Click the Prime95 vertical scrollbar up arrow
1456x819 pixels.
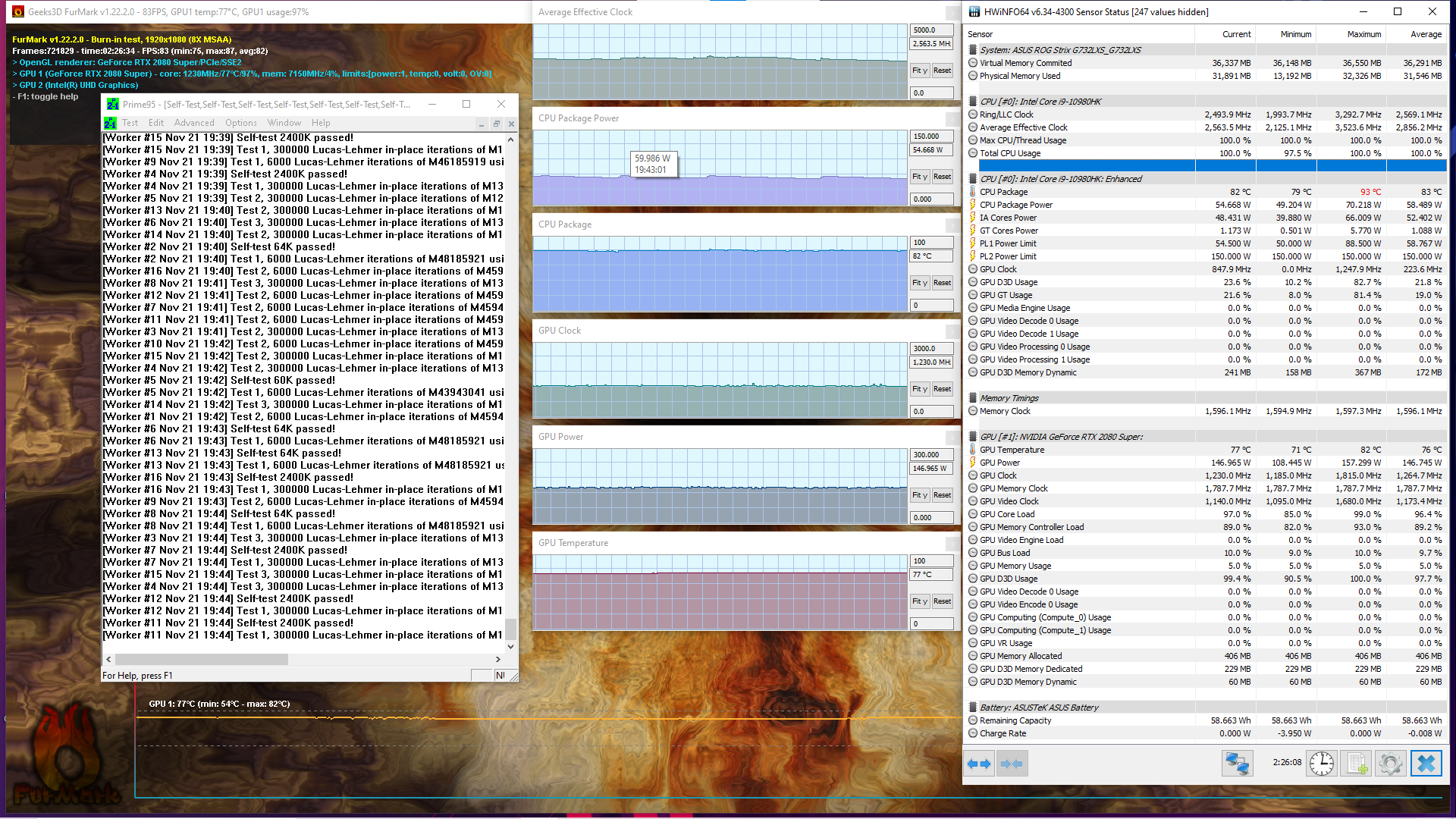pos(510,140)
